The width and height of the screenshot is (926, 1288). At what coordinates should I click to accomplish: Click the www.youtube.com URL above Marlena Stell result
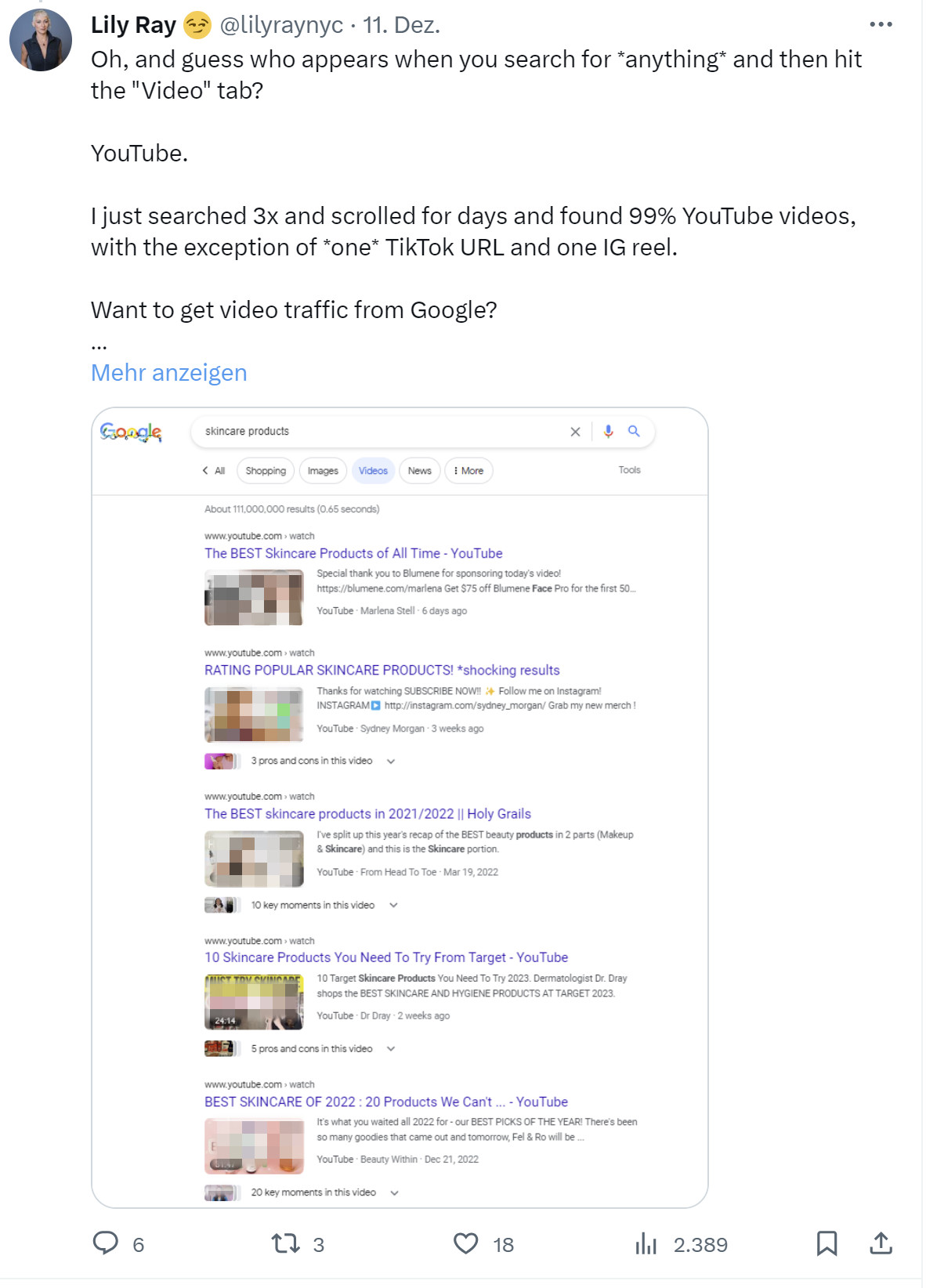(x=259, y=536)
